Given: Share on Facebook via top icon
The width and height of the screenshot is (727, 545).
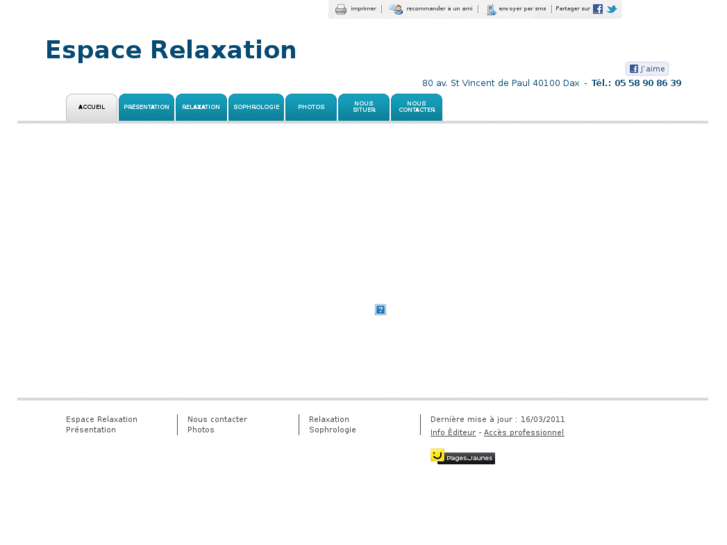Looking at the screenshot, I should coord(598,9).
